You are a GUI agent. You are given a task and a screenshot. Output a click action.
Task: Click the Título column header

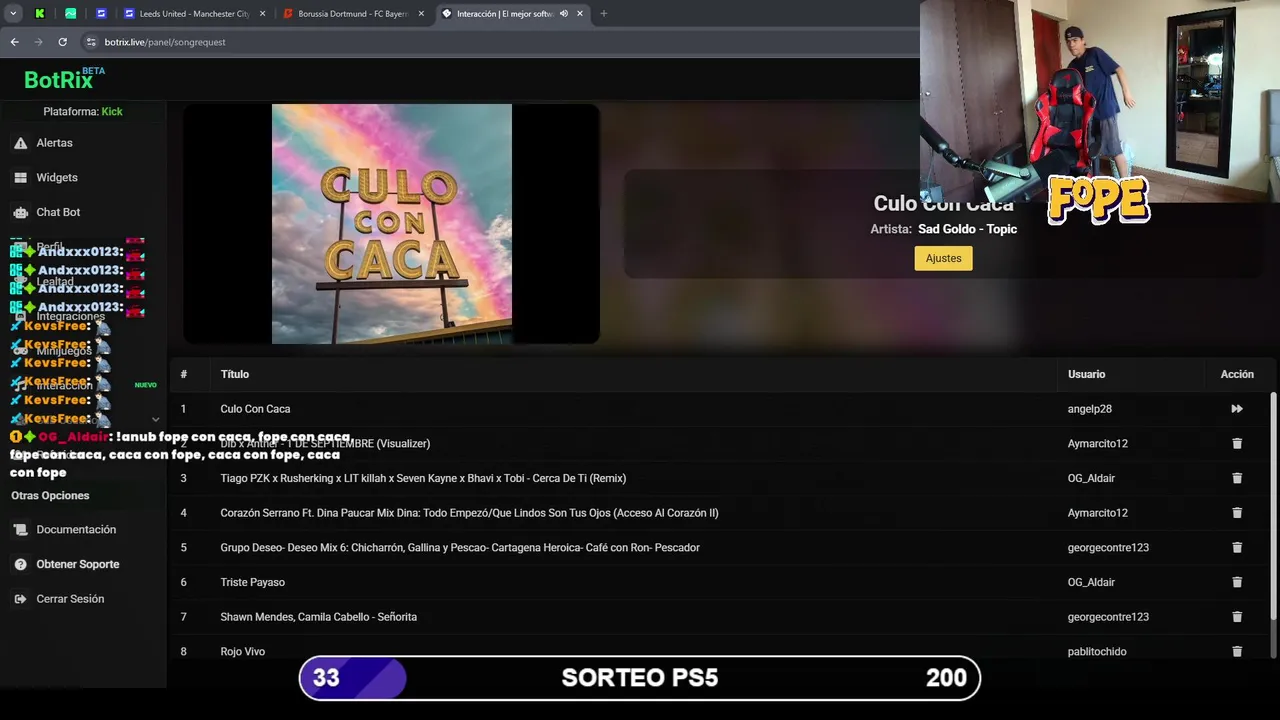click(235, 374)
